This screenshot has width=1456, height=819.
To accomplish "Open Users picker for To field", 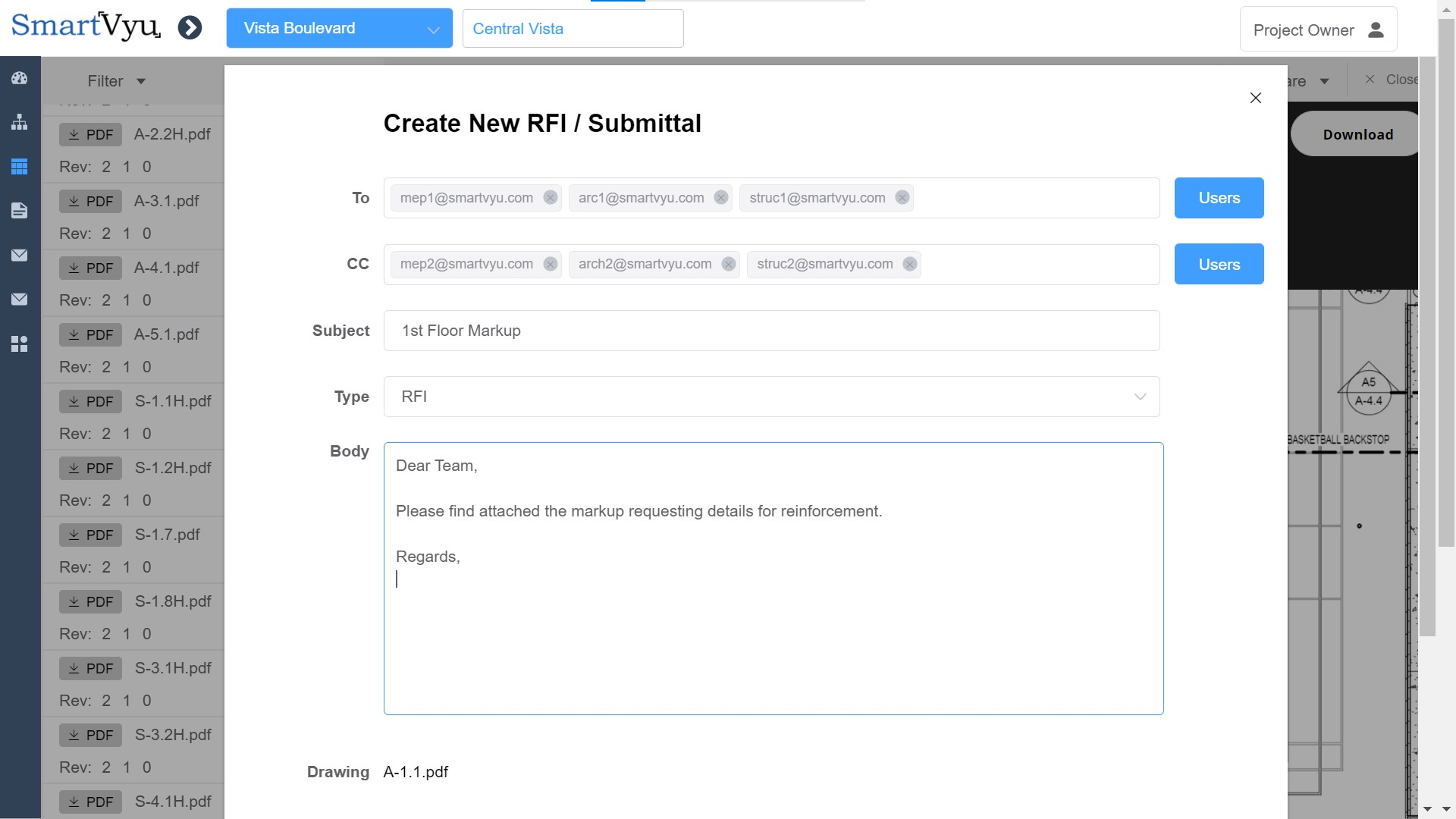I will 1219,198.
